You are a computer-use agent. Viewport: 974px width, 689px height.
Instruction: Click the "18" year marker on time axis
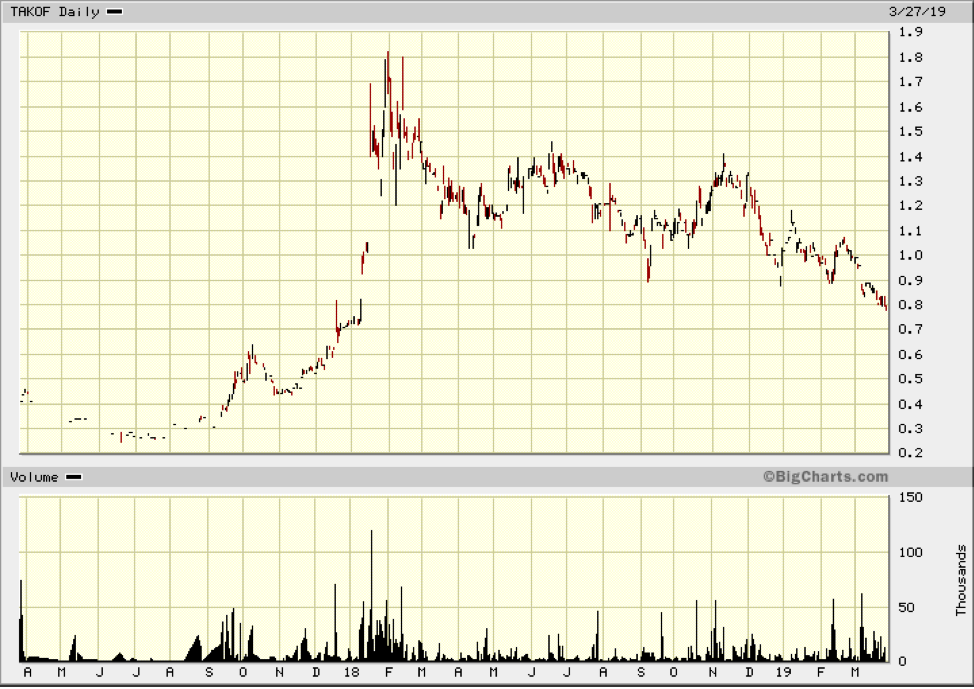click(x=352, y=672)
